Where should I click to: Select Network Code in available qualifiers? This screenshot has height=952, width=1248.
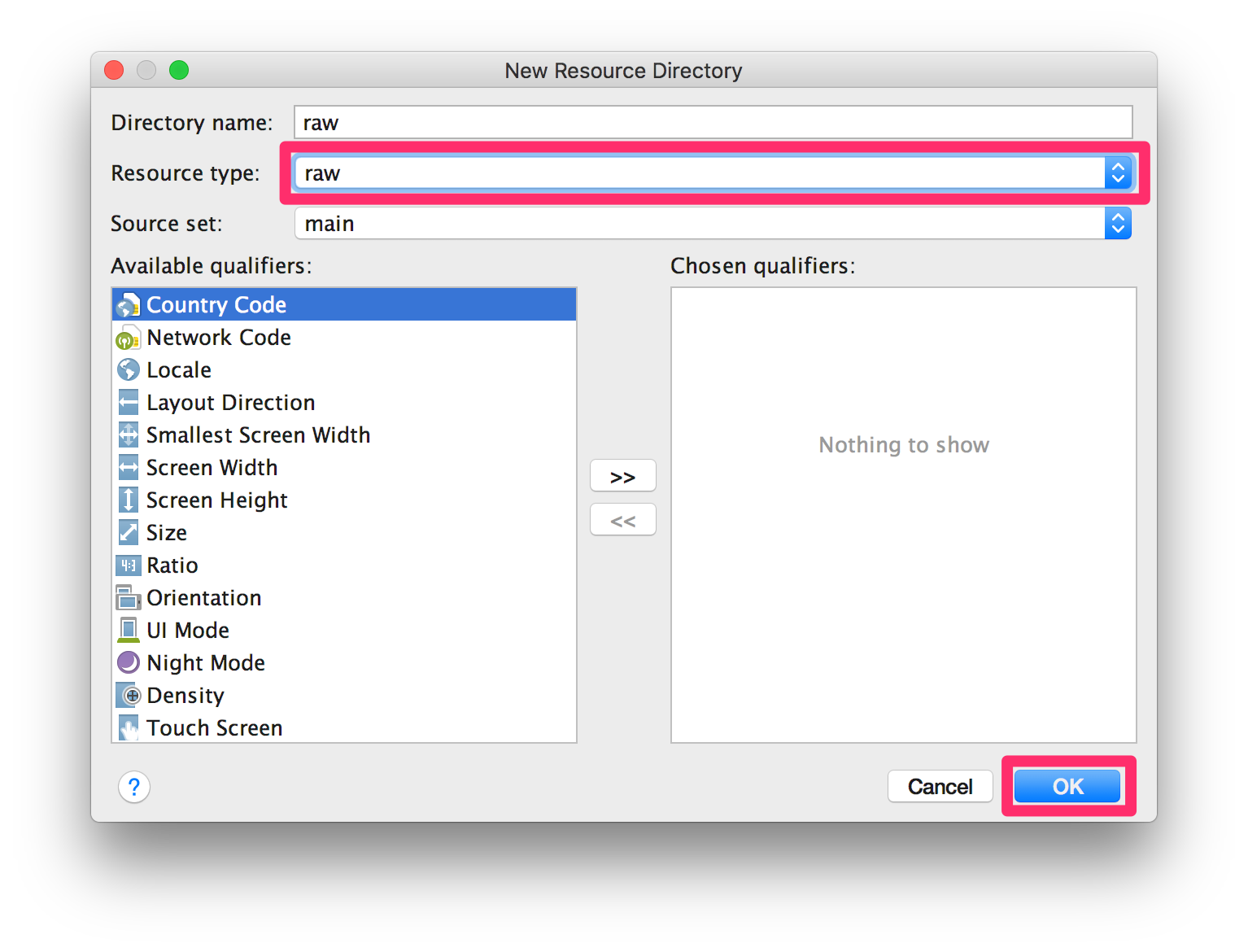pos(344,337)
